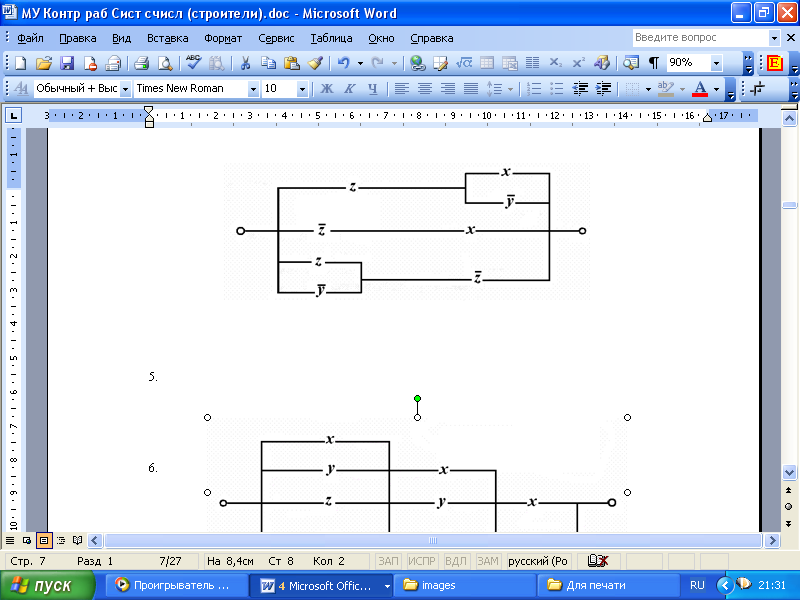Switch to Проигрыватель taskbar button
Viewport: 800px width, 600px height.
coord(176,585)
